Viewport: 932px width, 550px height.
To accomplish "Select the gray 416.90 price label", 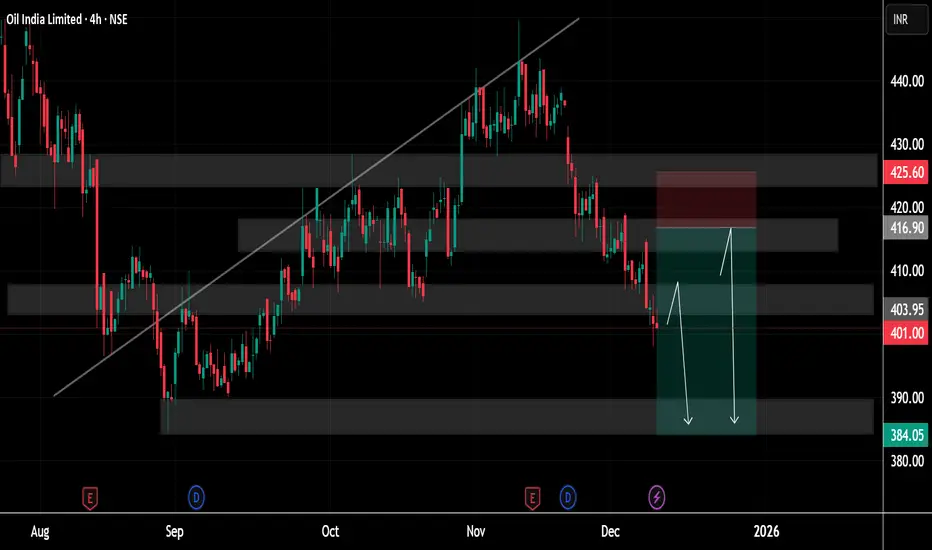I will 906,228.
